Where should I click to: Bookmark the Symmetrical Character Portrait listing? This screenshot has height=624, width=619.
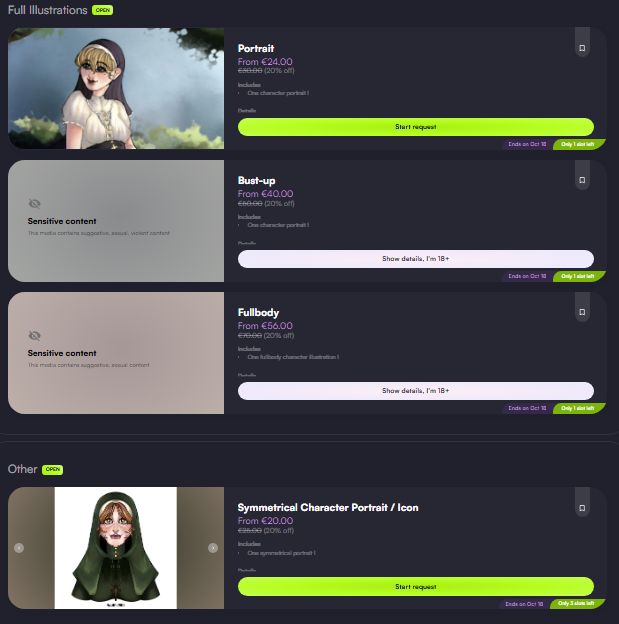click(x=582, y=508)
